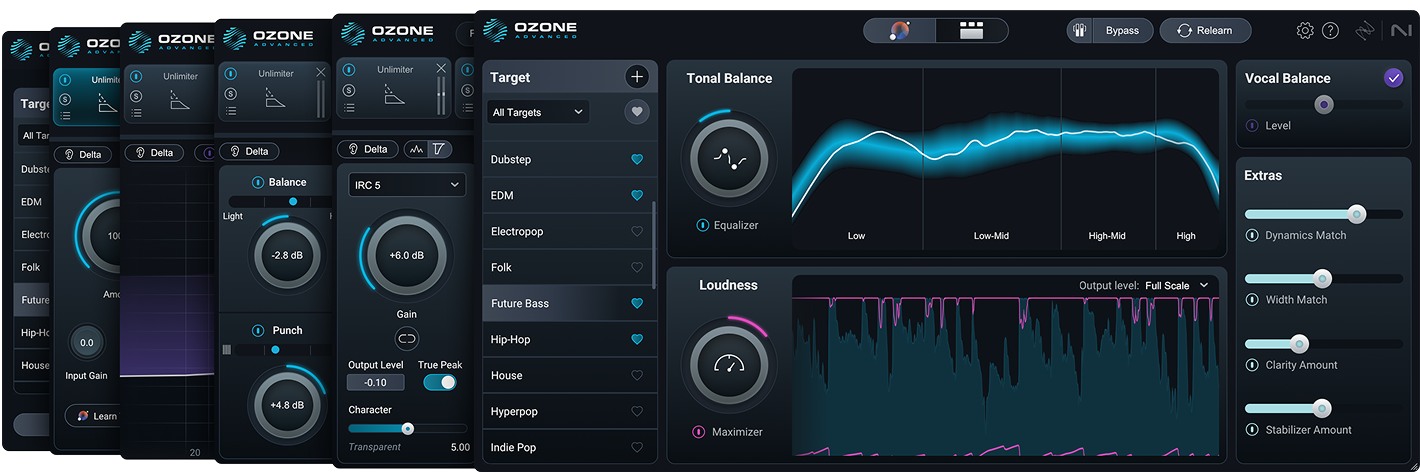Favorite the Indie Pop target heart

637,447
